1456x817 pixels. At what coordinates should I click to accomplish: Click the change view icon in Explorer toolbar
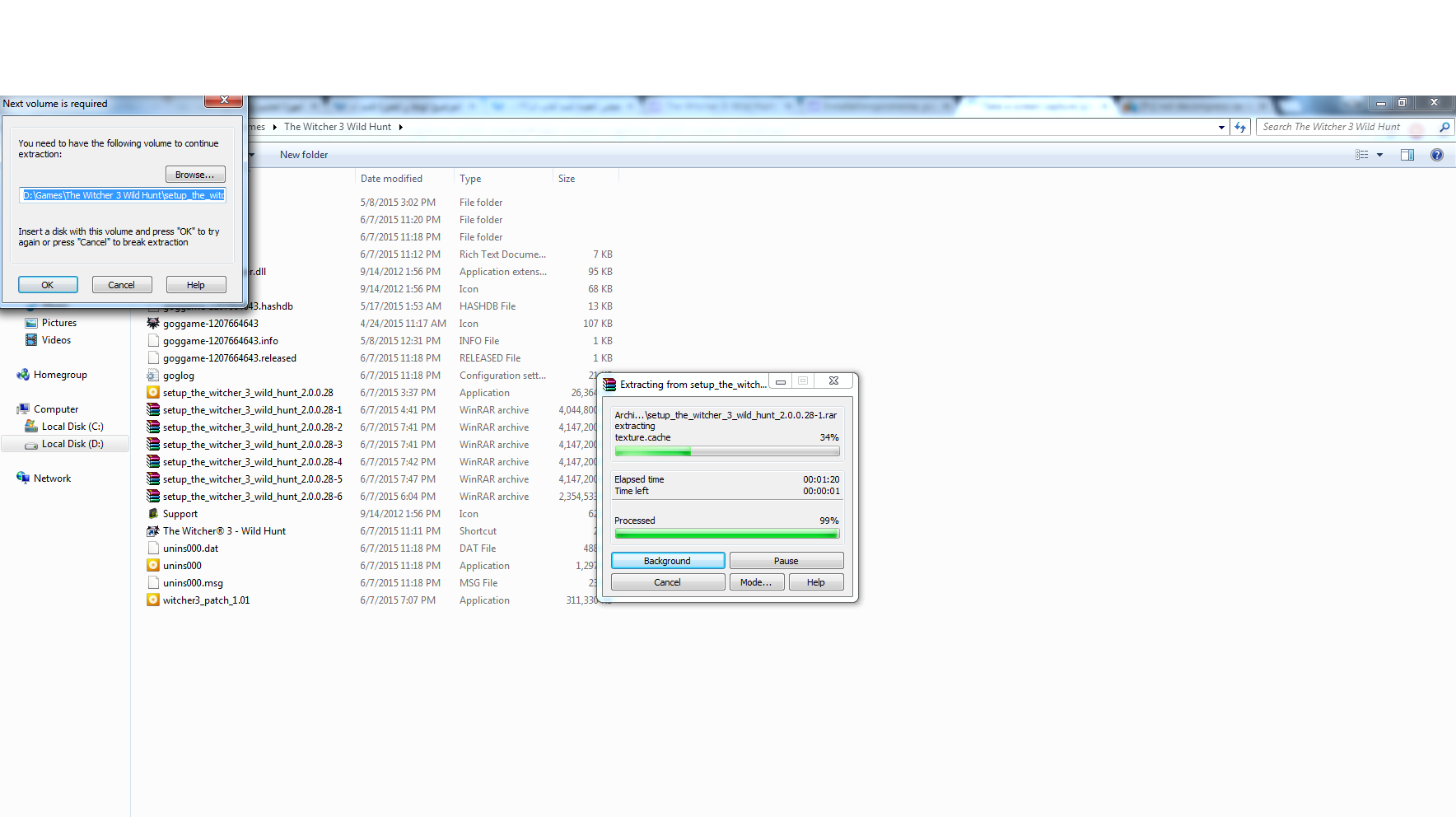[x=1362, y=155]
